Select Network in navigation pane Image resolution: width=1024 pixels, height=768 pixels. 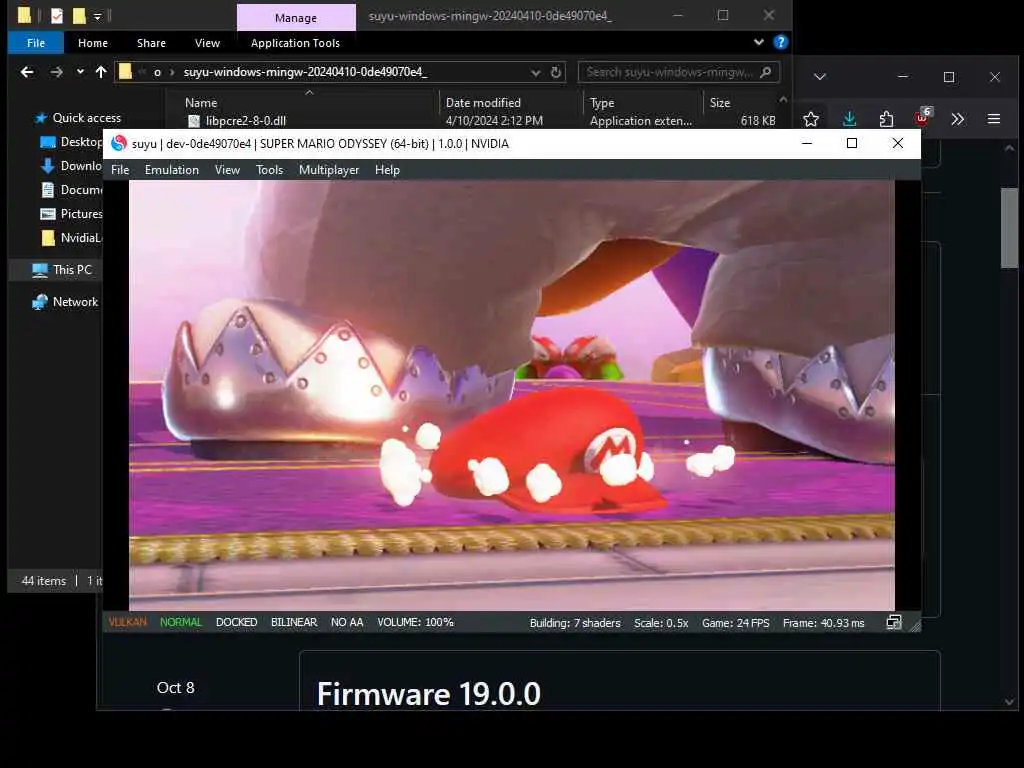pos(65,302)
